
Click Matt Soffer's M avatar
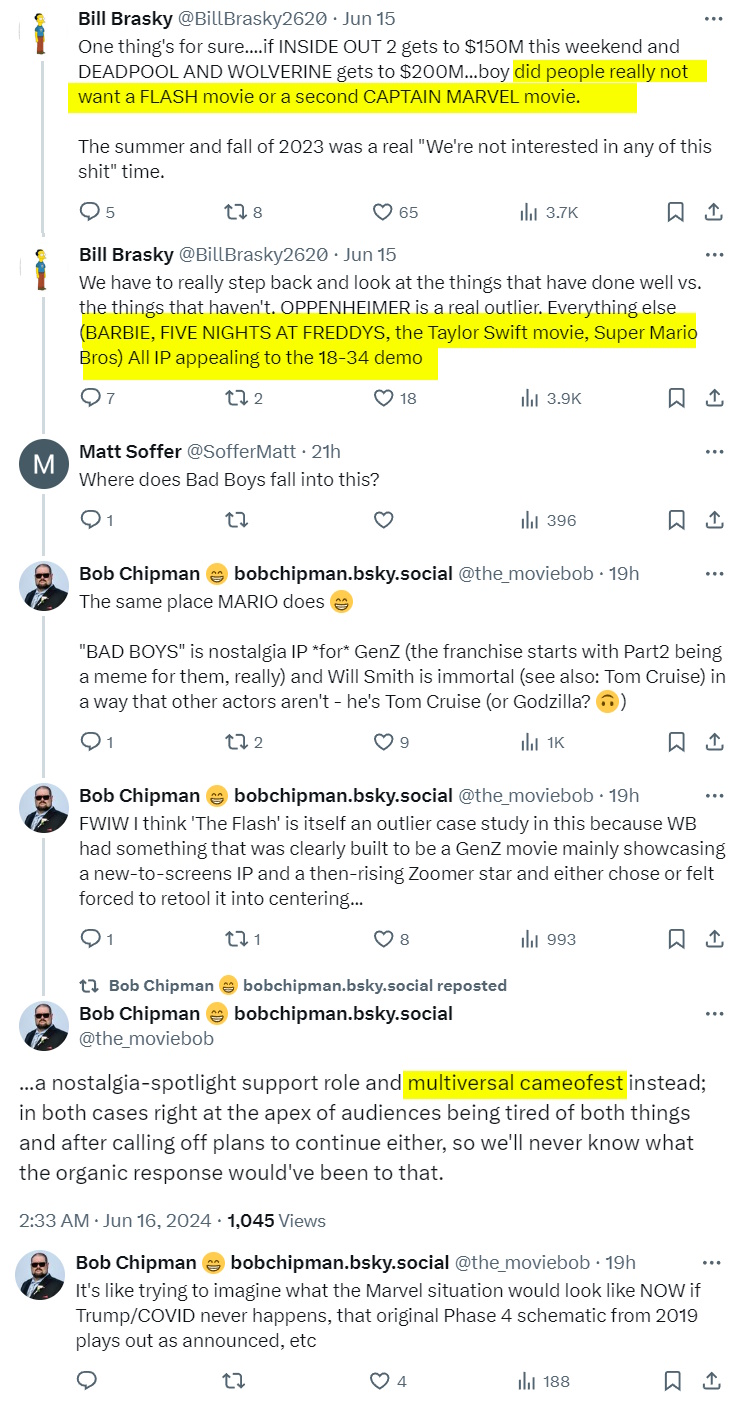(x=44, y=464)
